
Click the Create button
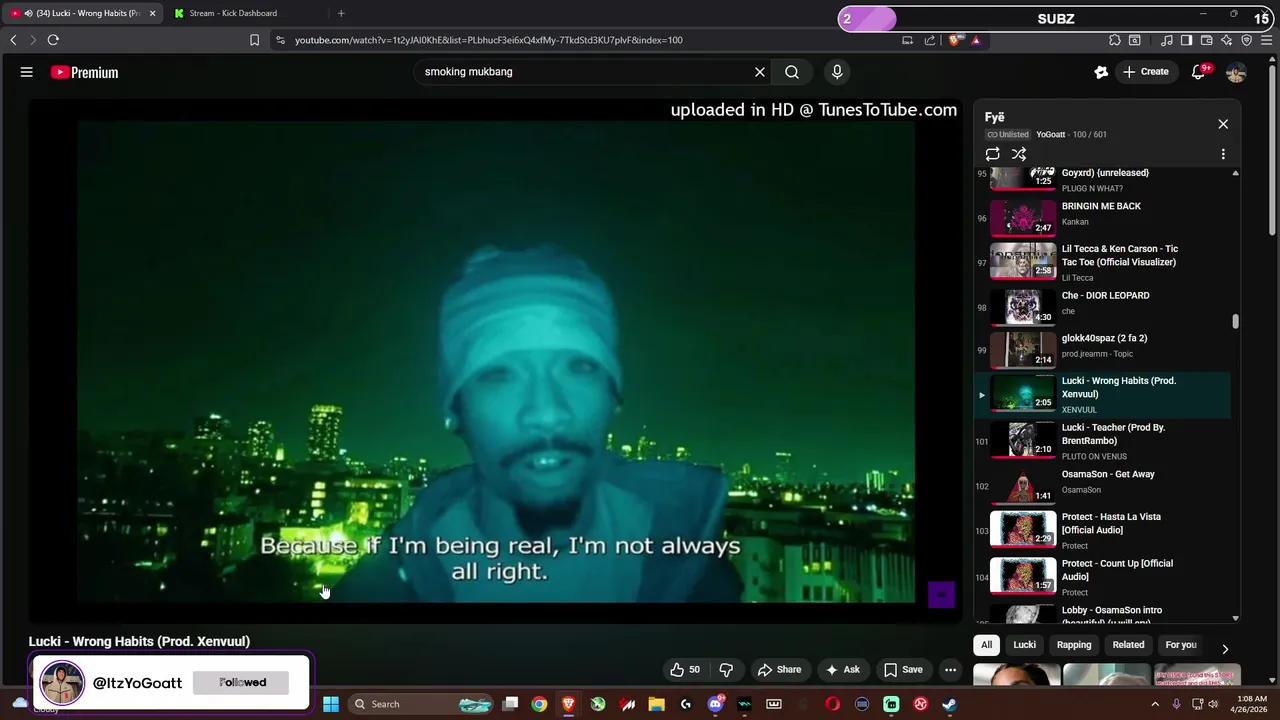click(1145, 72)
